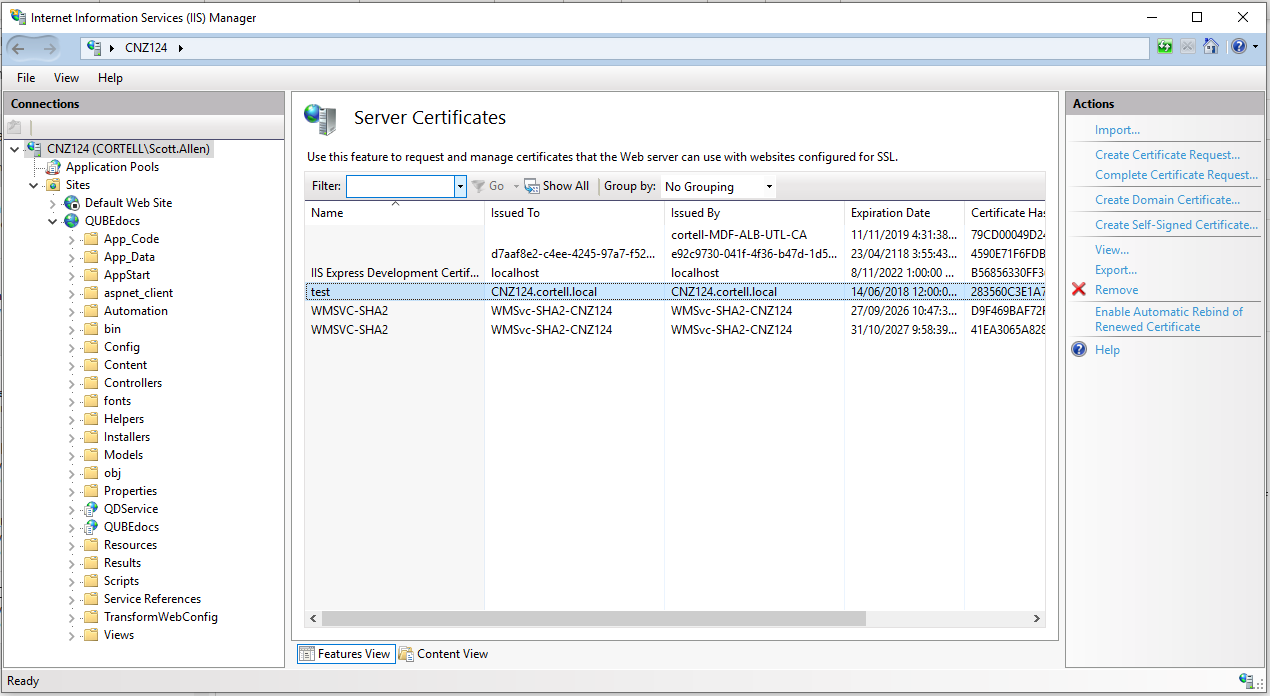Screen dimensions: 1270x696
Task: Select the test certificate row
Action: pos(675,291)
